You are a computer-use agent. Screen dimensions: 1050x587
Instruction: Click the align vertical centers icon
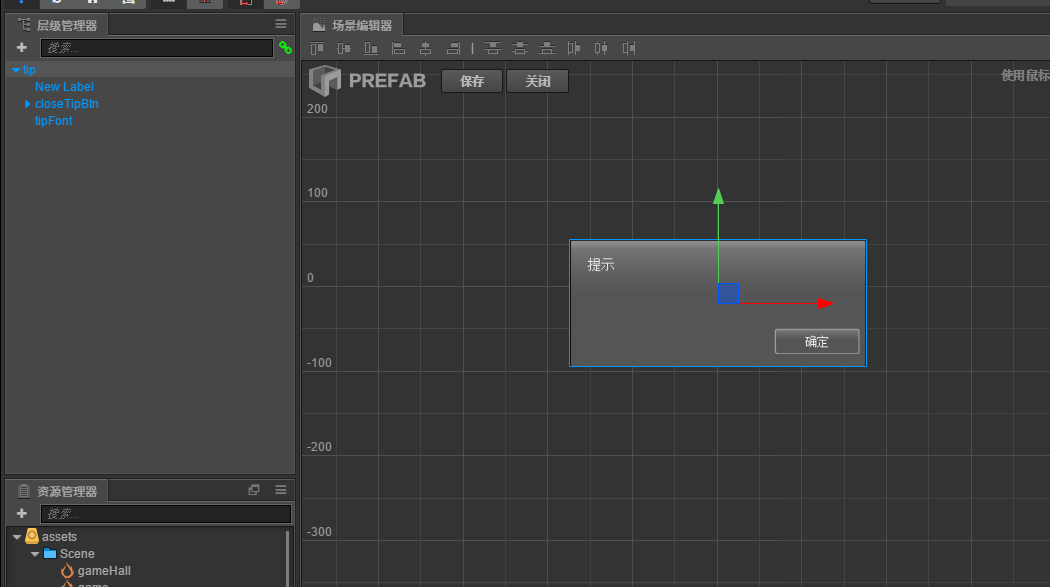pos(344,48)
